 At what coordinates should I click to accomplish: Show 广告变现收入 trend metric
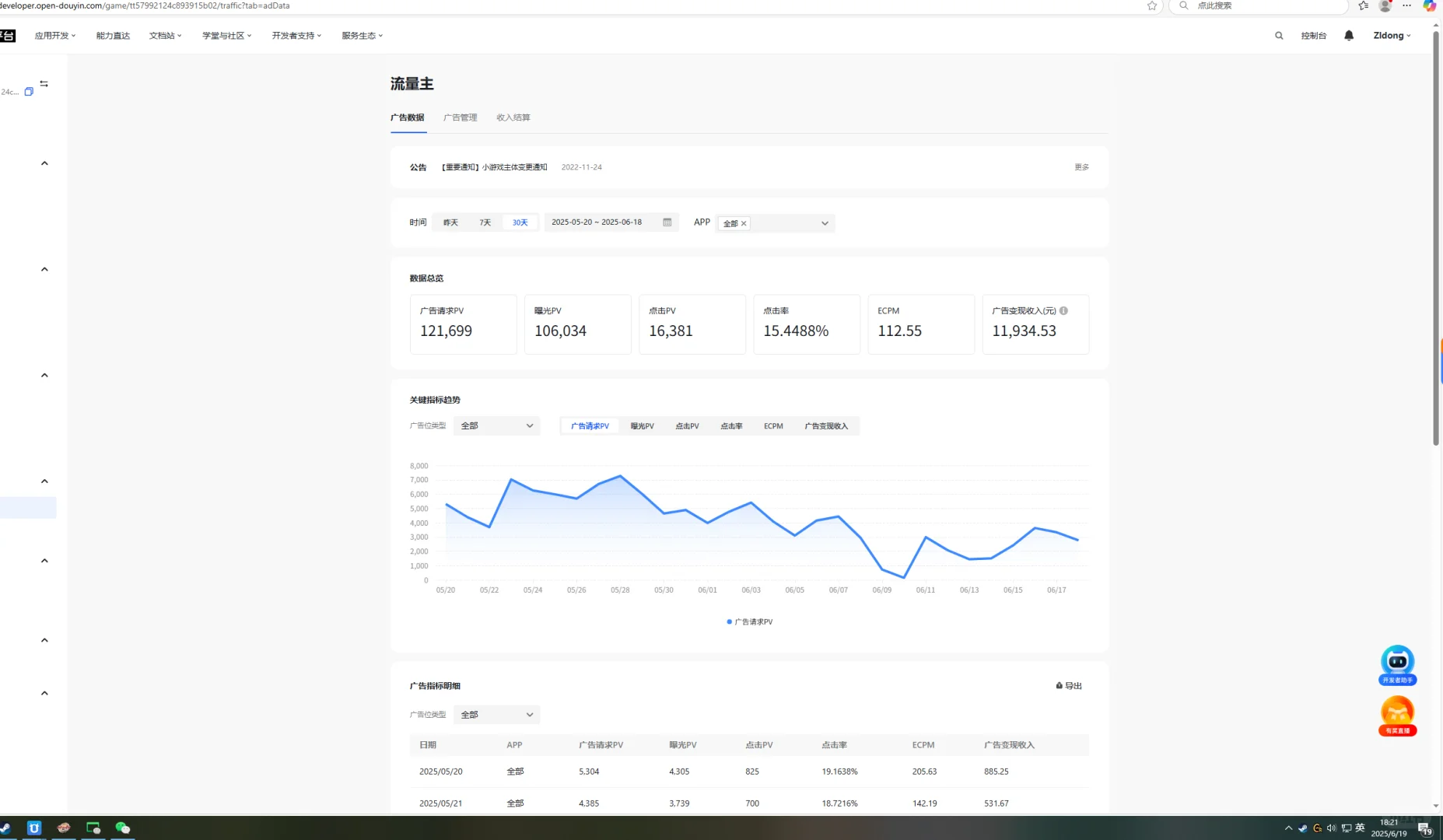[826, 426]
